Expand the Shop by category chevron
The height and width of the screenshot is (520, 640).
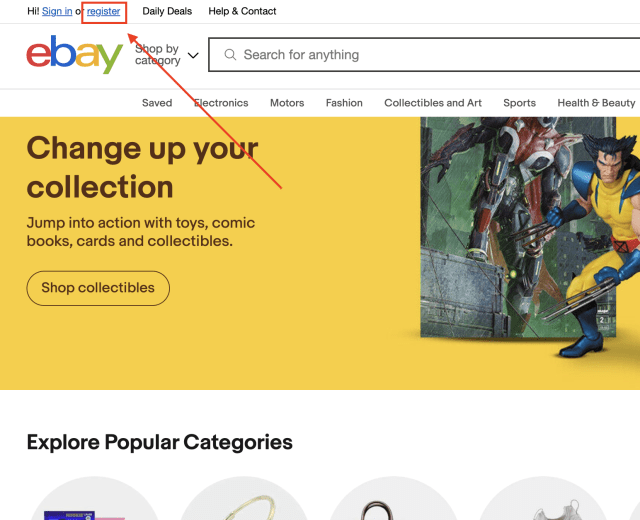[x=193, y=55]
